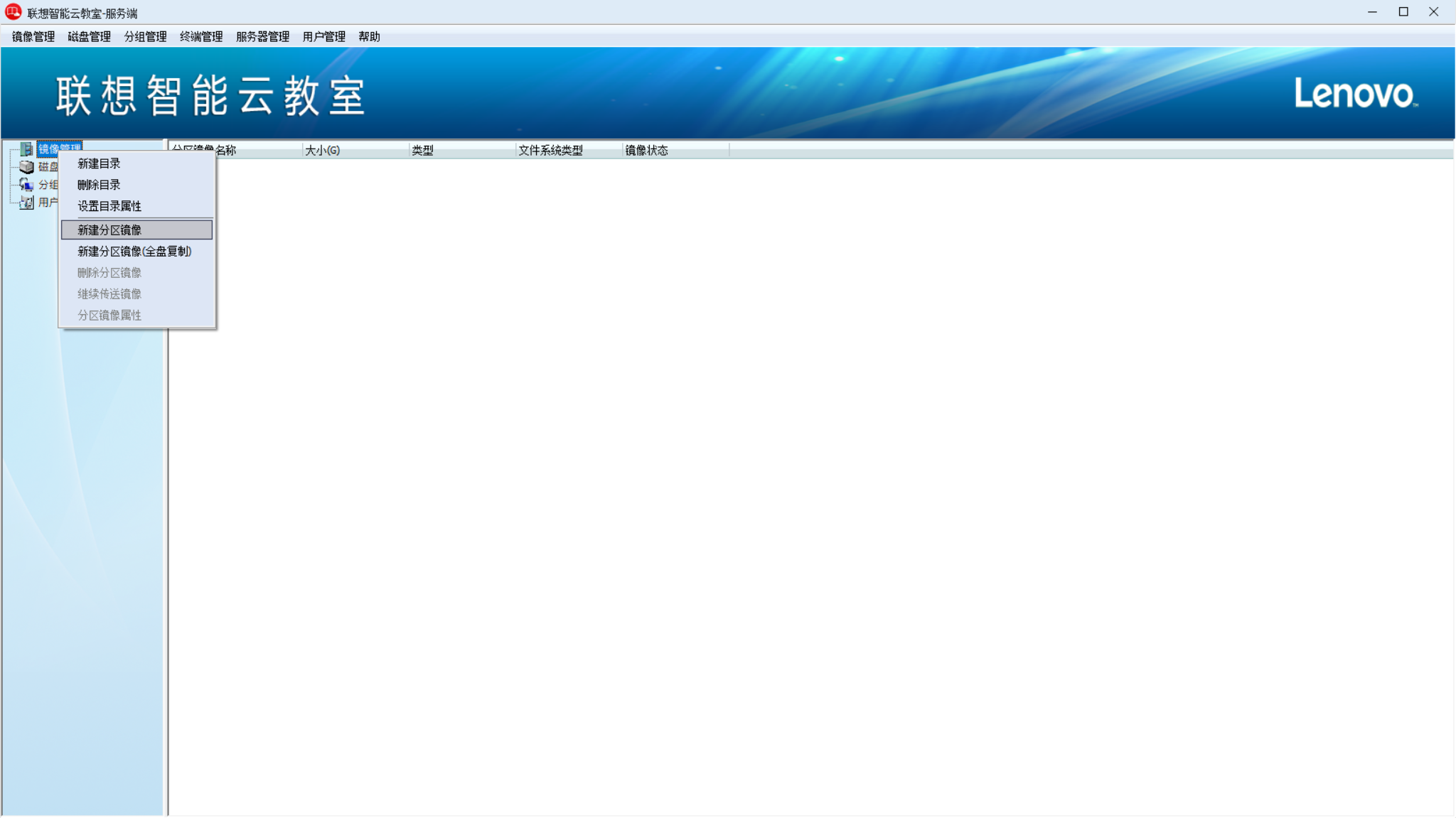Click the 分组 group tree icon
1456x818 pixels.
pyautogui.click(x=26, y=185)
